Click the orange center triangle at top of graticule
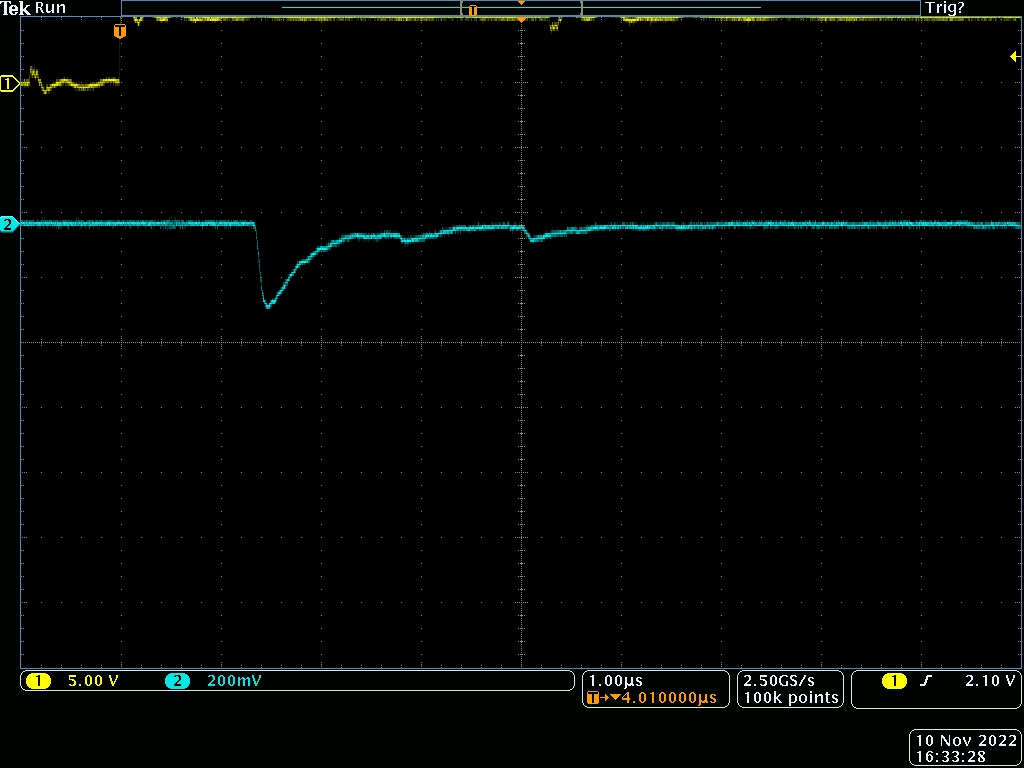 pos(521,20)
